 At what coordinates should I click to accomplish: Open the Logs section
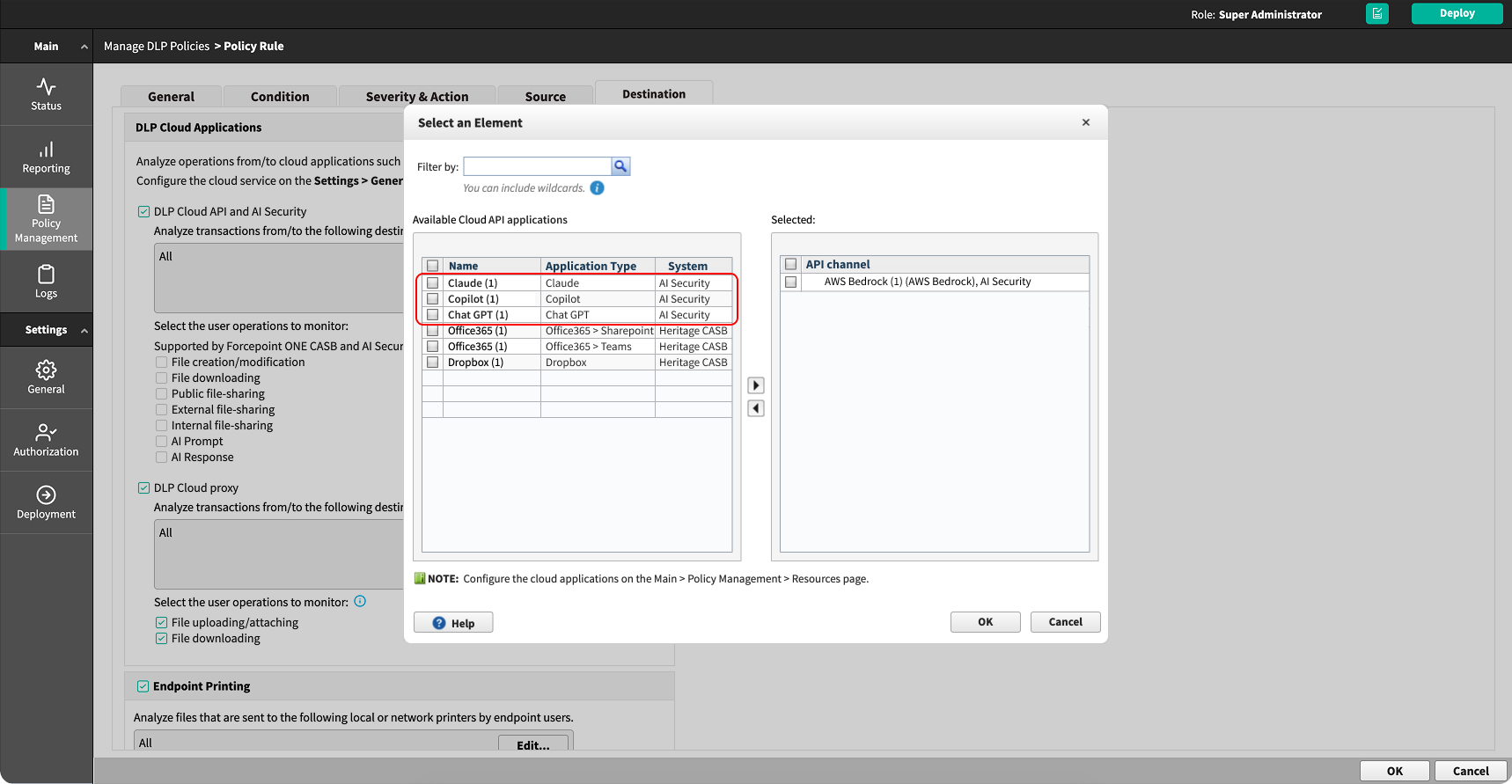46,282
